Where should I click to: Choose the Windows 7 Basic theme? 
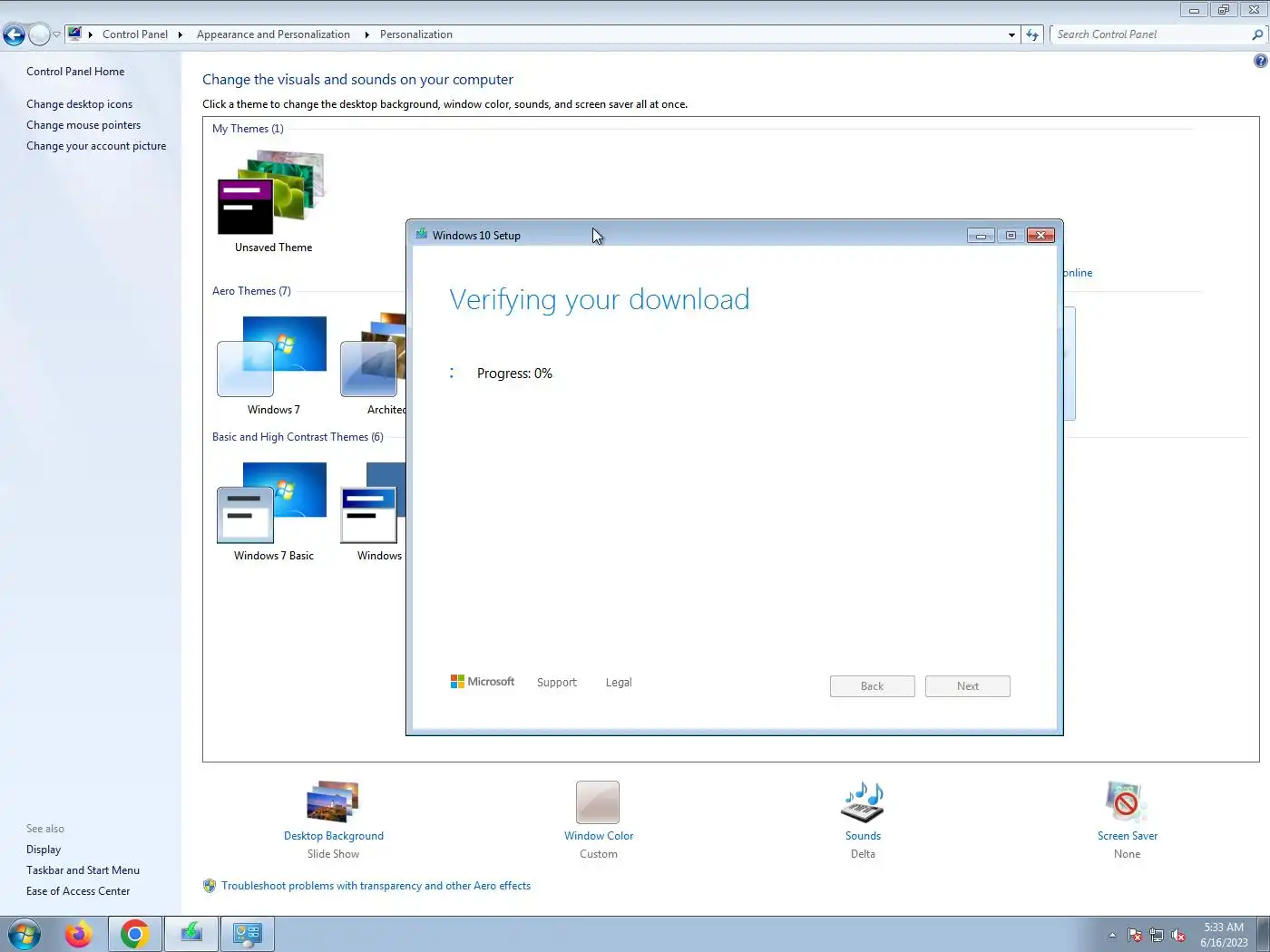tap(271, 502)
